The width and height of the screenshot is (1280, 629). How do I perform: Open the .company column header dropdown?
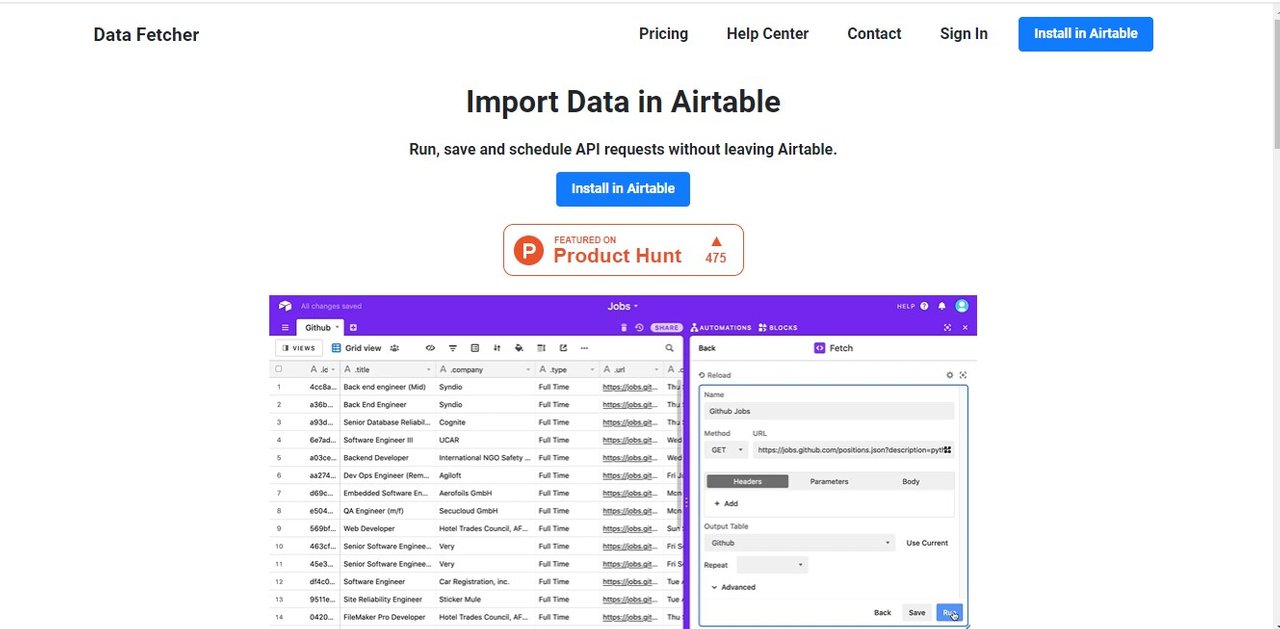527,369
